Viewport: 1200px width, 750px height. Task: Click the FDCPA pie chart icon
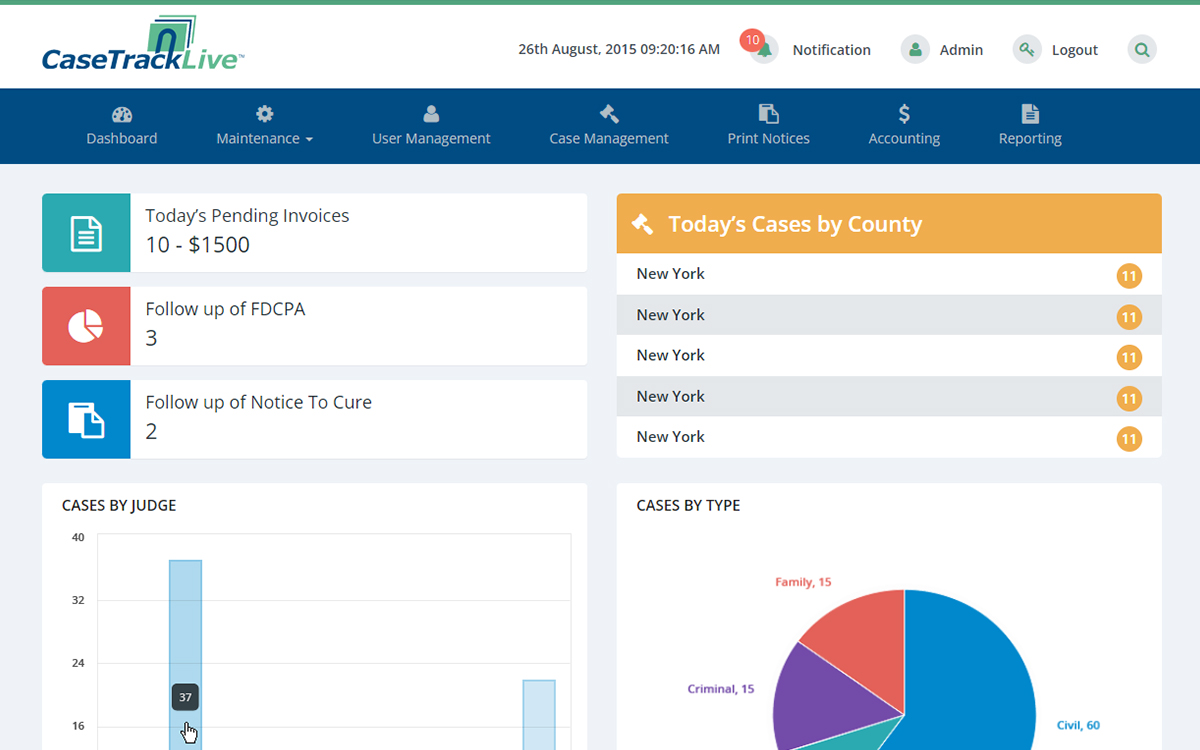[86, 326]
